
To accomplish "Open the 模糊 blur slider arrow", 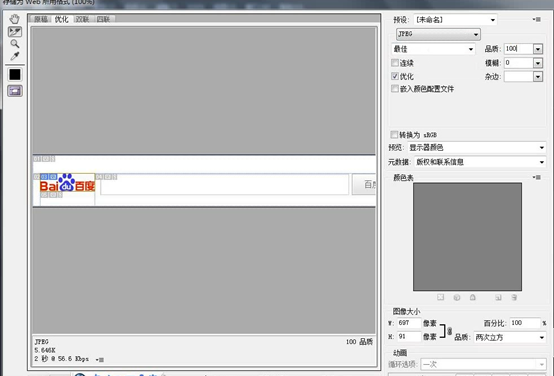I will coord(538,63).
